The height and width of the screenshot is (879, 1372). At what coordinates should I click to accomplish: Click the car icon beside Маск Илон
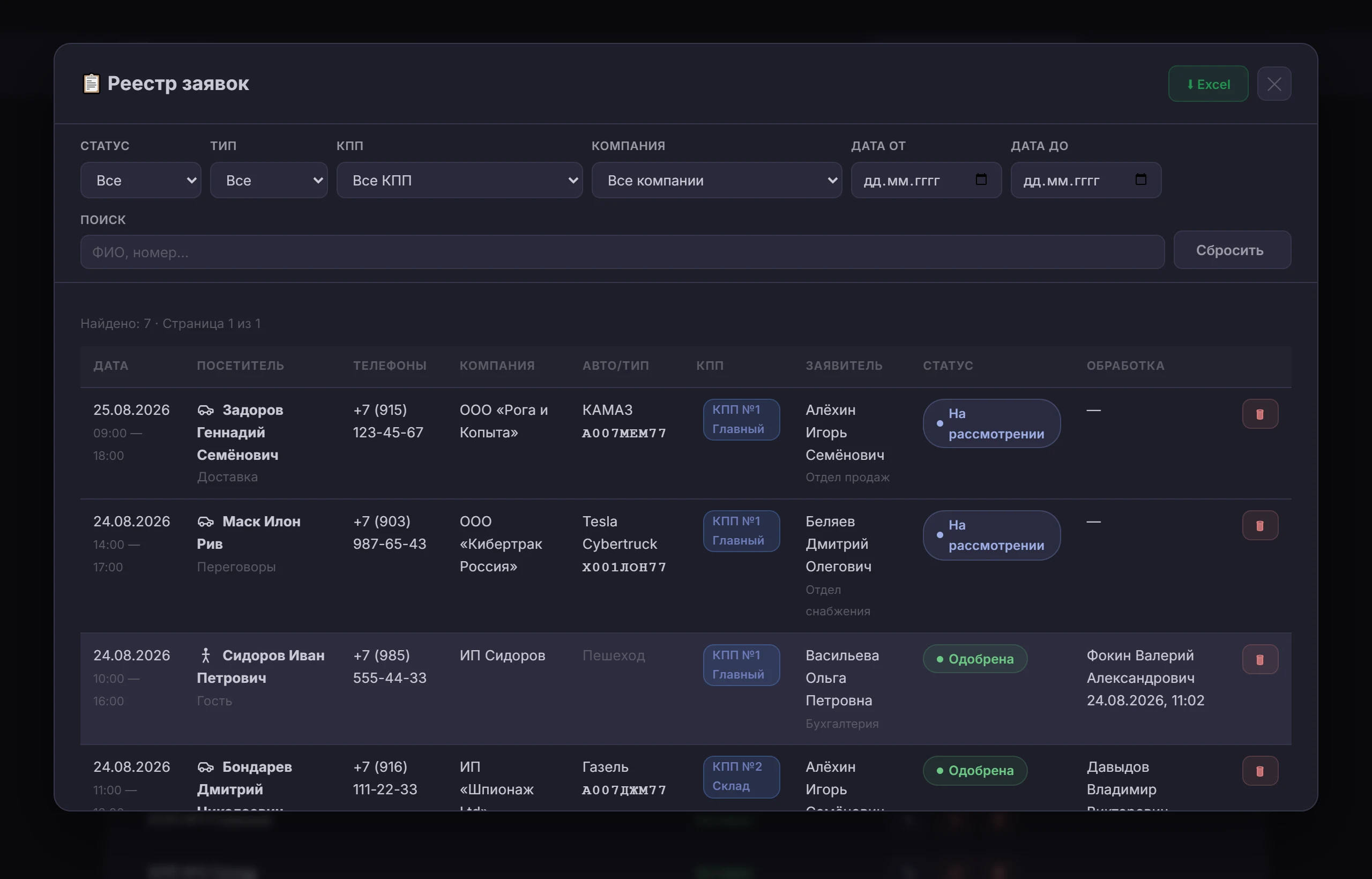click(205, 522)
